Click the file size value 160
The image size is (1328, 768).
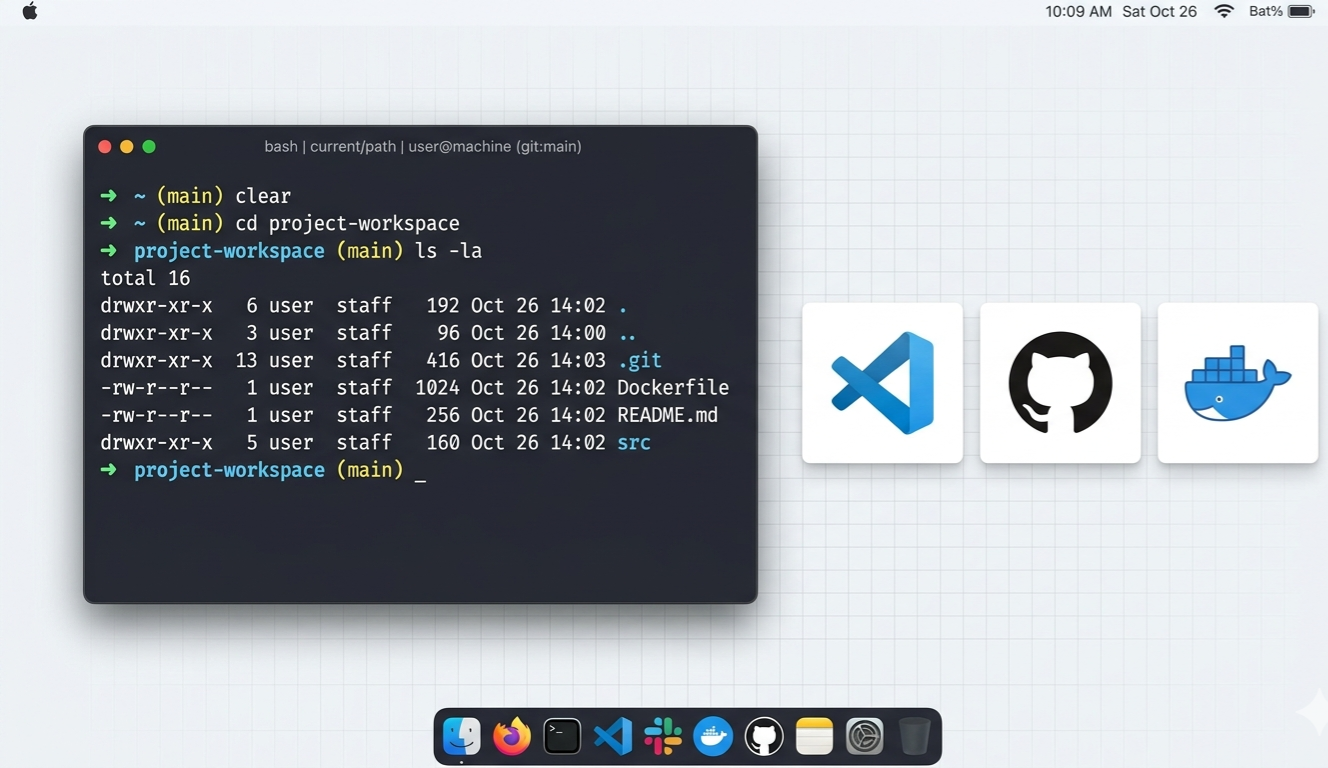[443, 442]
